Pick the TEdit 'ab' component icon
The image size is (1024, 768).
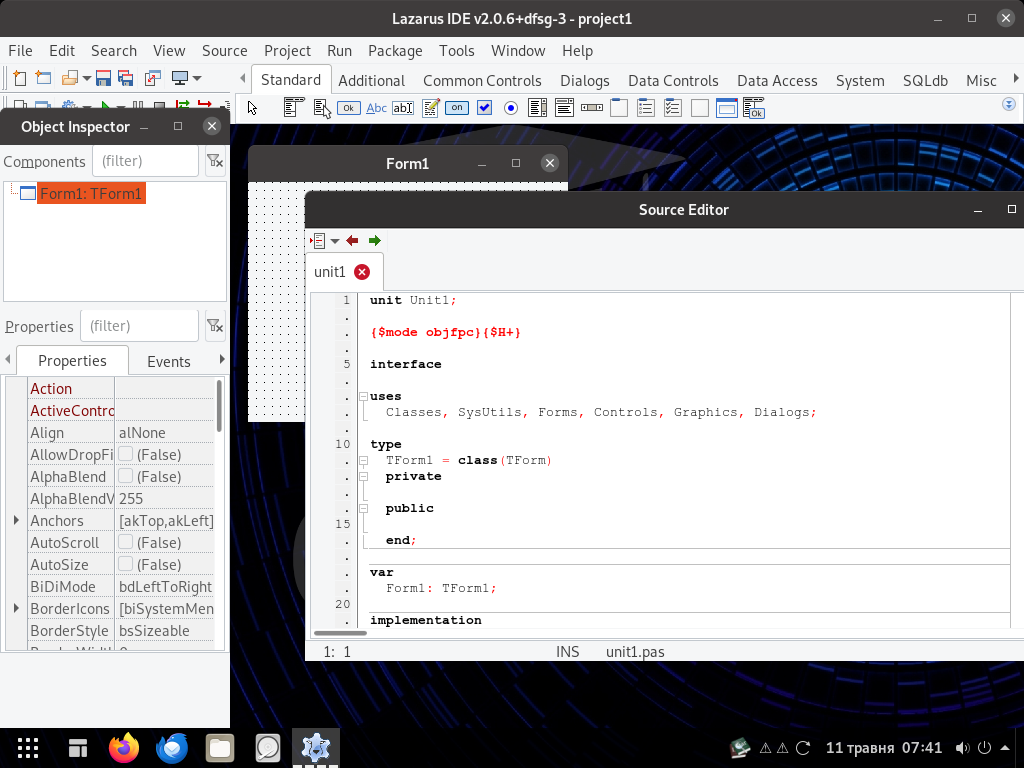pos(403,108)
